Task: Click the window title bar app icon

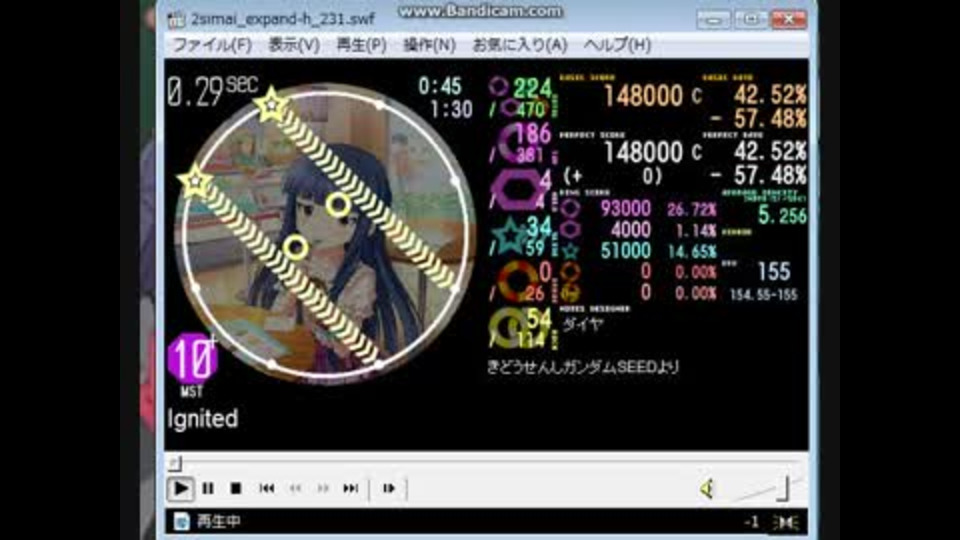Action: click(176, 20)
